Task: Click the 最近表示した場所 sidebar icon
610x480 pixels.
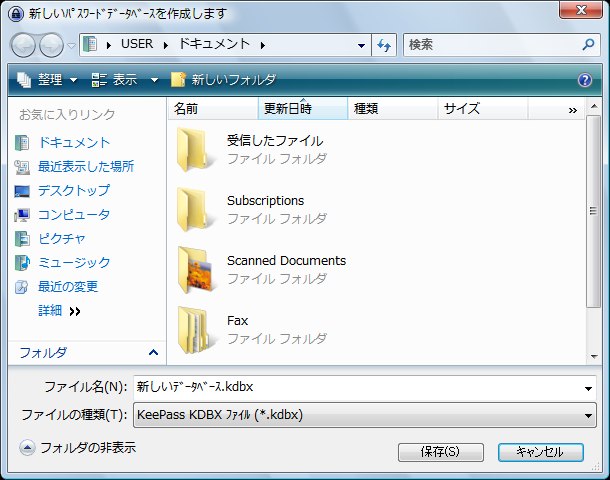Action: tap(22, 167)
